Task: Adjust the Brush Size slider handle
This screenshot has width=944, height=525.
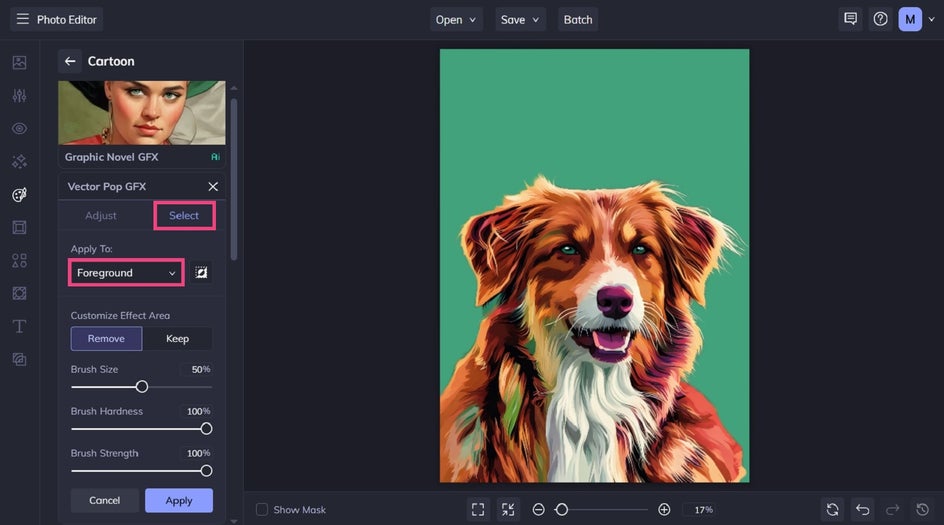Action: tap(141, 387)
